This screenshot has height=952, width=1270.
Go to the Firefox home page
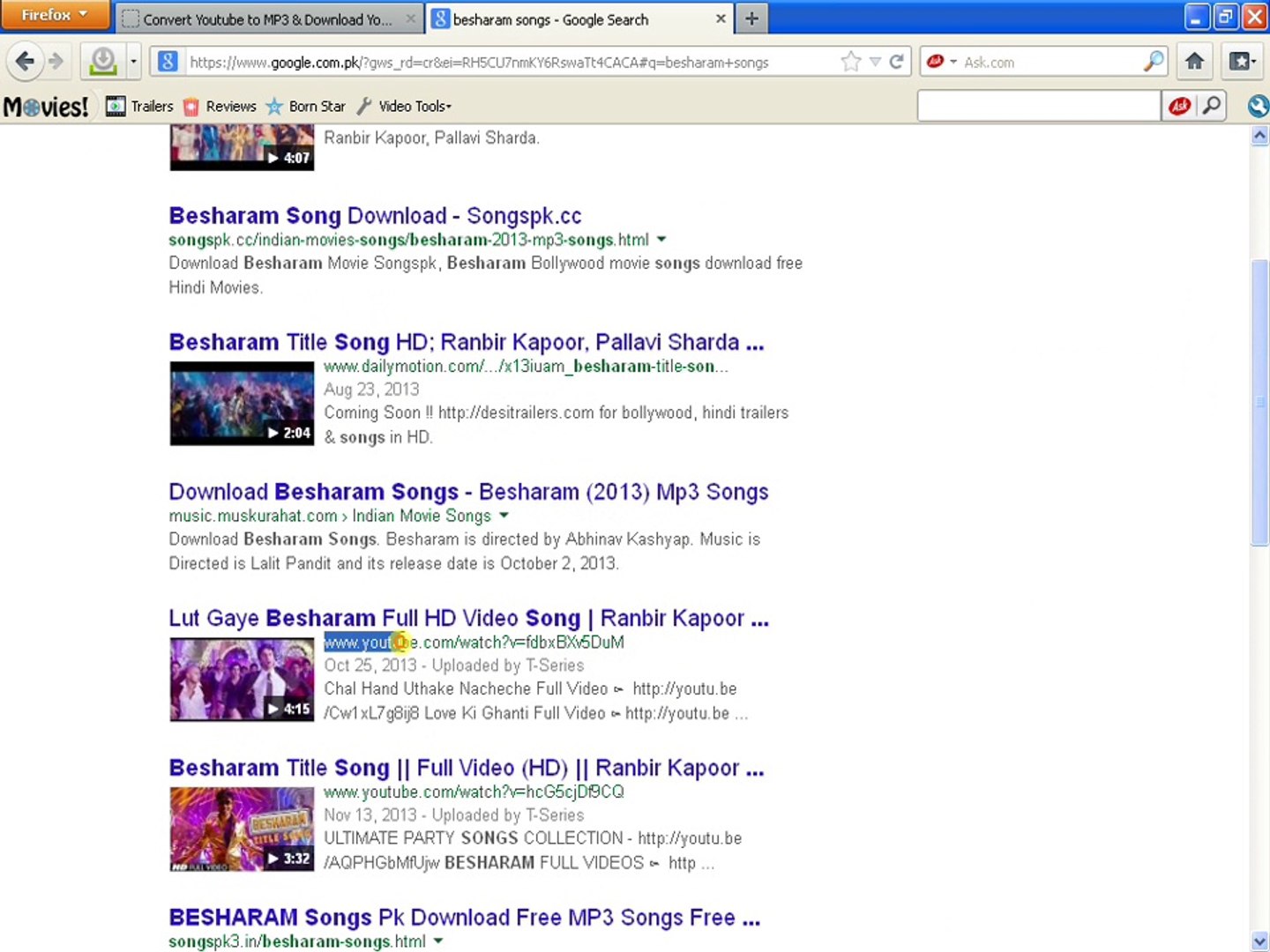pos(1195,61)
